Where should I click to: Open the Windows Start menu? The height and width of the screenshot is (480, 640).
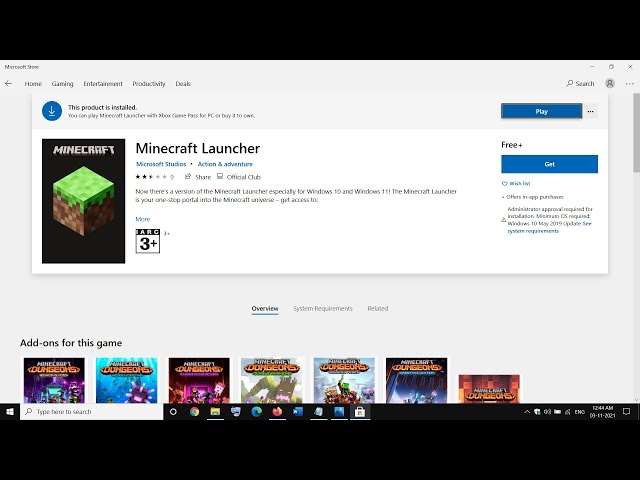coord(10,412)
